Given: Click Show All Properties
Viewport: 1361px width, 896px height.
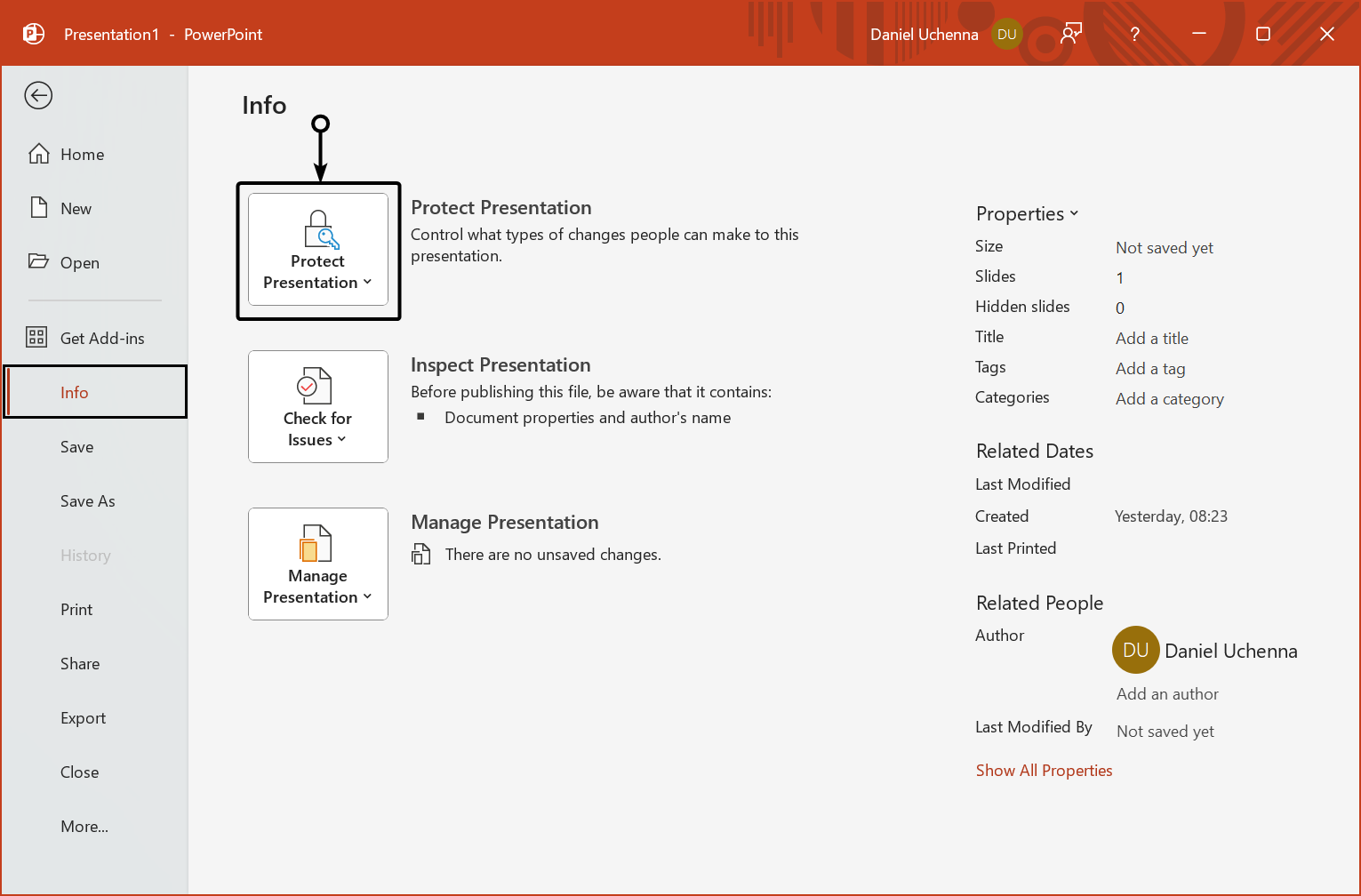Looking at the screenshot, I should click(x=1044, y=770).
